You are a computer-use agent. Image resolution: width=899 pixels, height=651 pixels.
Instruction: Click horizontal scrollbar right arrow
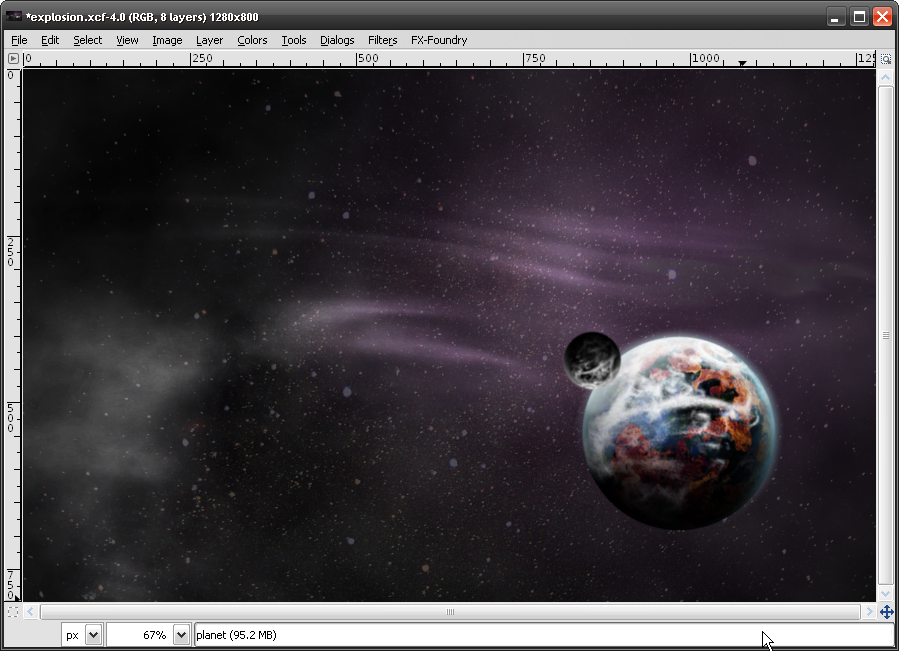point(869,612)
